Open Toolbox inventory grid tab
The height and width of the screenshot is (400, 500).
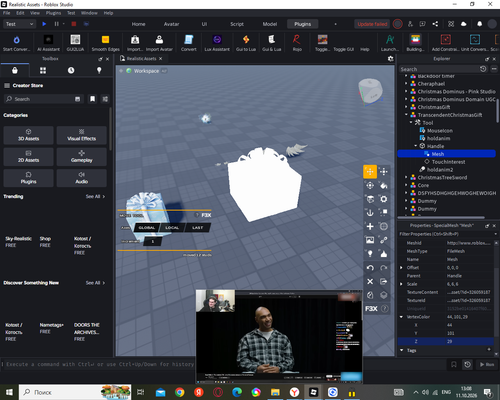pos(43,70)
